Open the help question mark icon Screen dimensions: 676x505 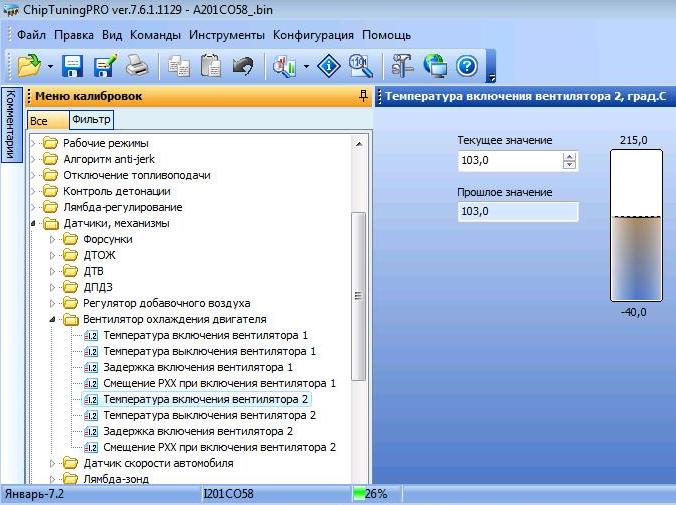[x=466, y=67]
